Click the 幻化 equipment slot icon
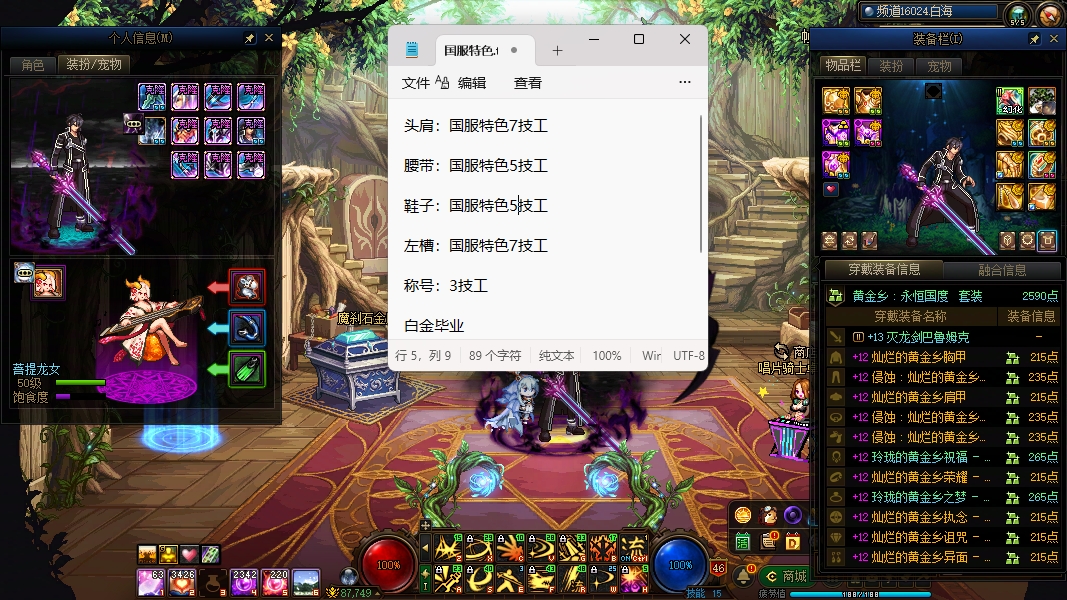The image size is (1067, 600). [1010, 101]
